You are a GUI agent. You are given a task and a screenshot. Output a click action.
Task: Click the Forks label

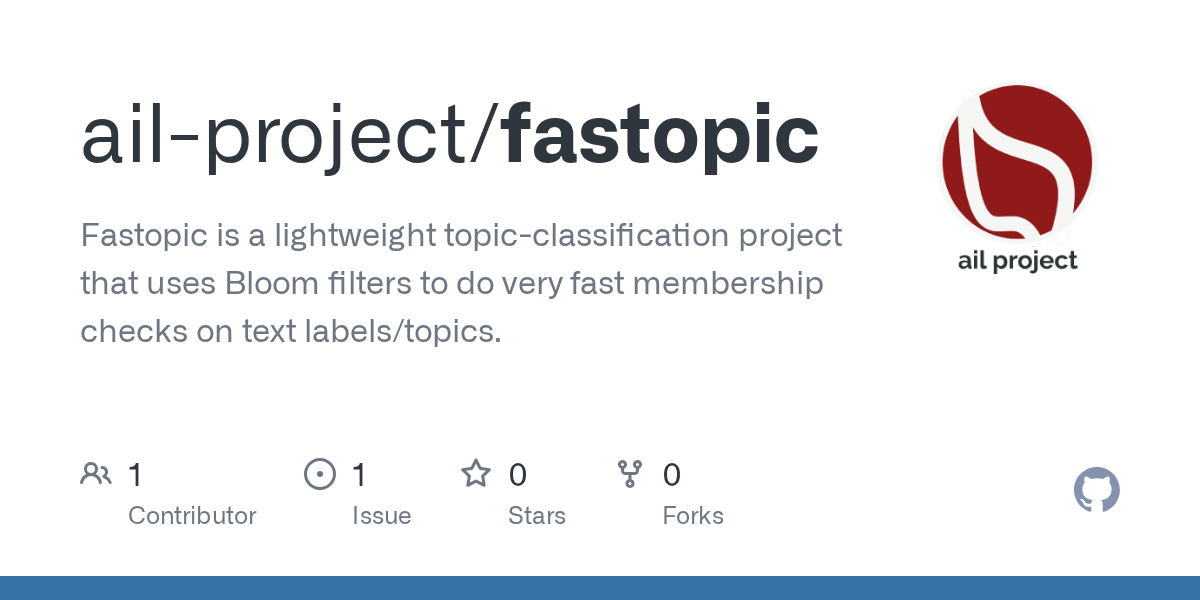pos(692,516)
